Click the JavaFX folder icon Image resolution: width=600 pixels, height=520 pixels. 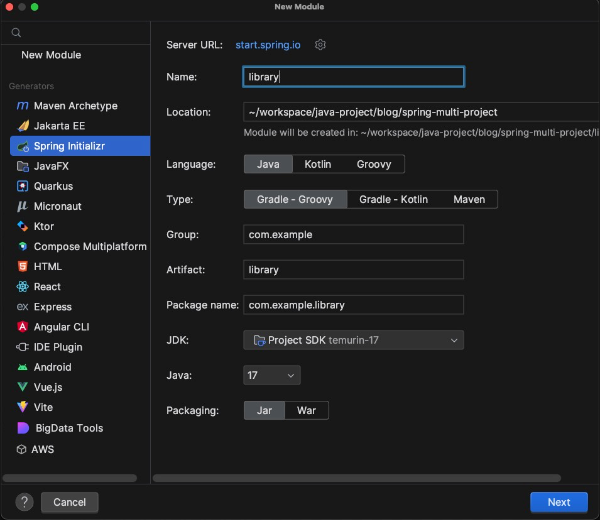23,166
